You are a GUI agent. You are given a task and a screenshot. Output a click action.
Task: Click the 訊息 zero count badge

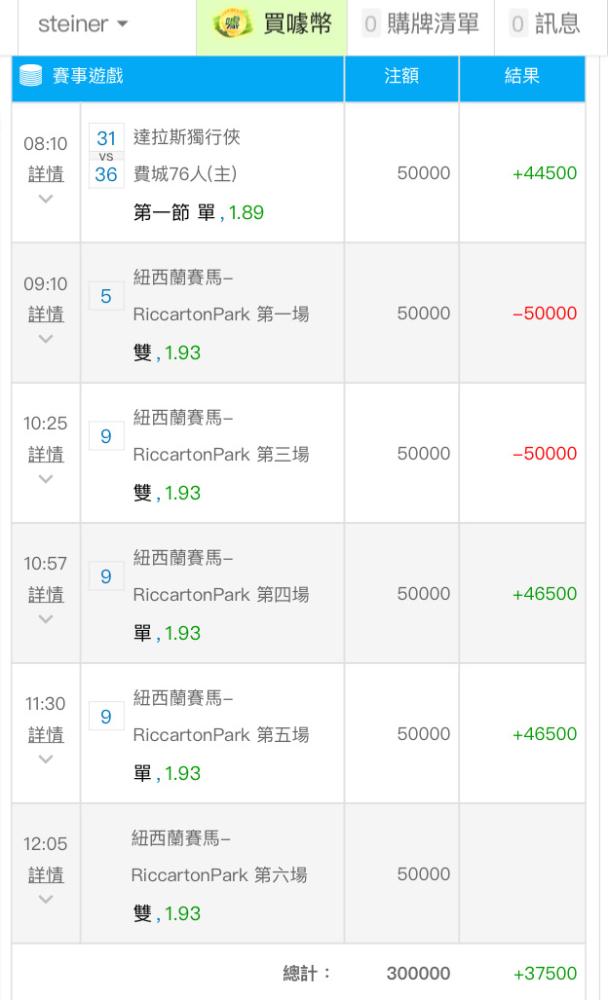tap(518, 24)
